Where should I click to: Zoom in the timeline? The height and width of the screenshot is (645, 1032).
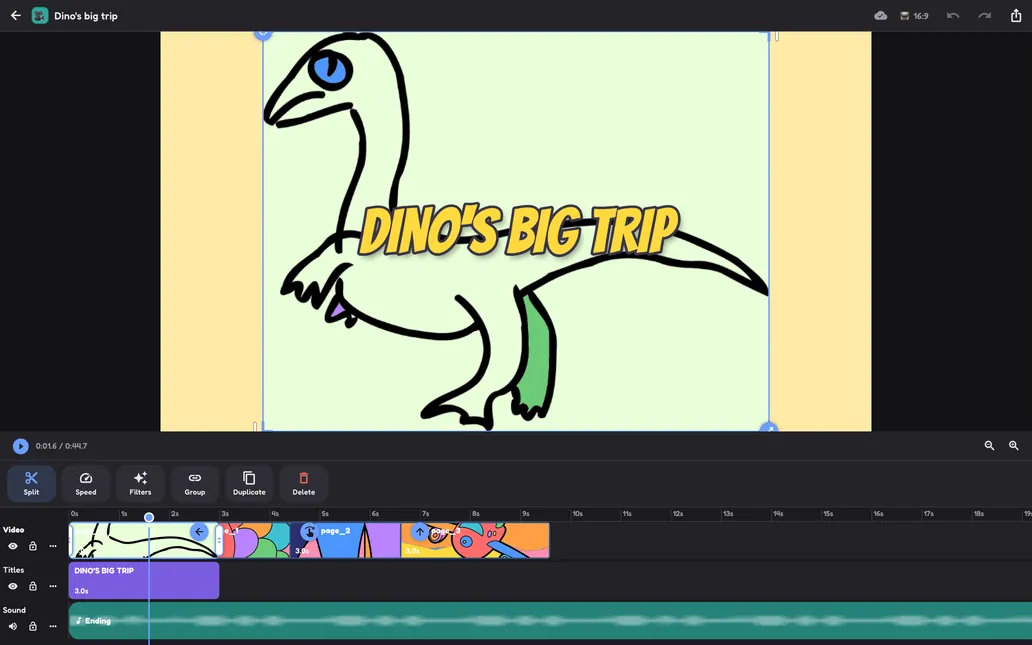(1014, 446)
